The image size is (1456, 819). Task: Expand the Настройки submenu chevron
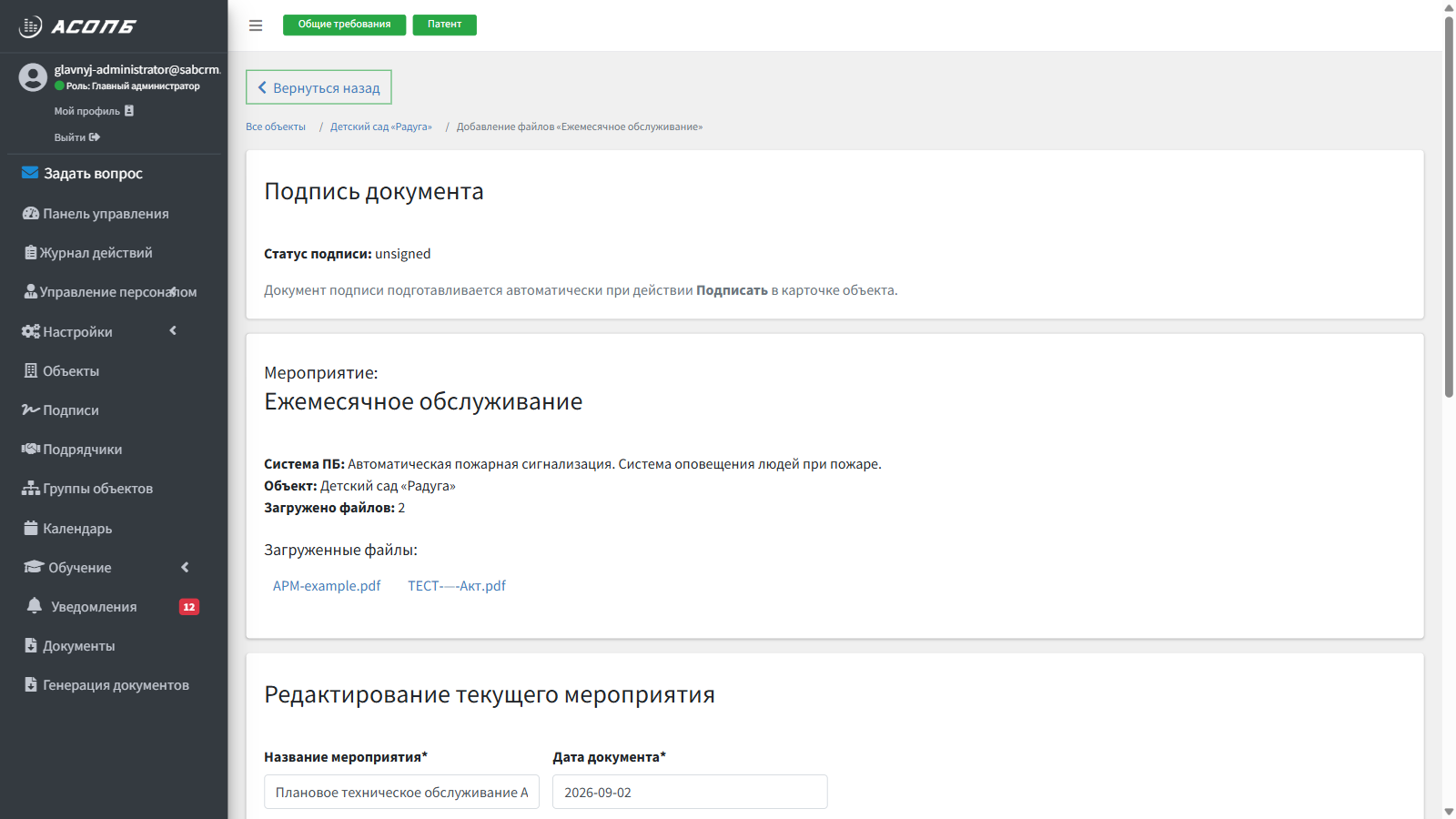173,330
